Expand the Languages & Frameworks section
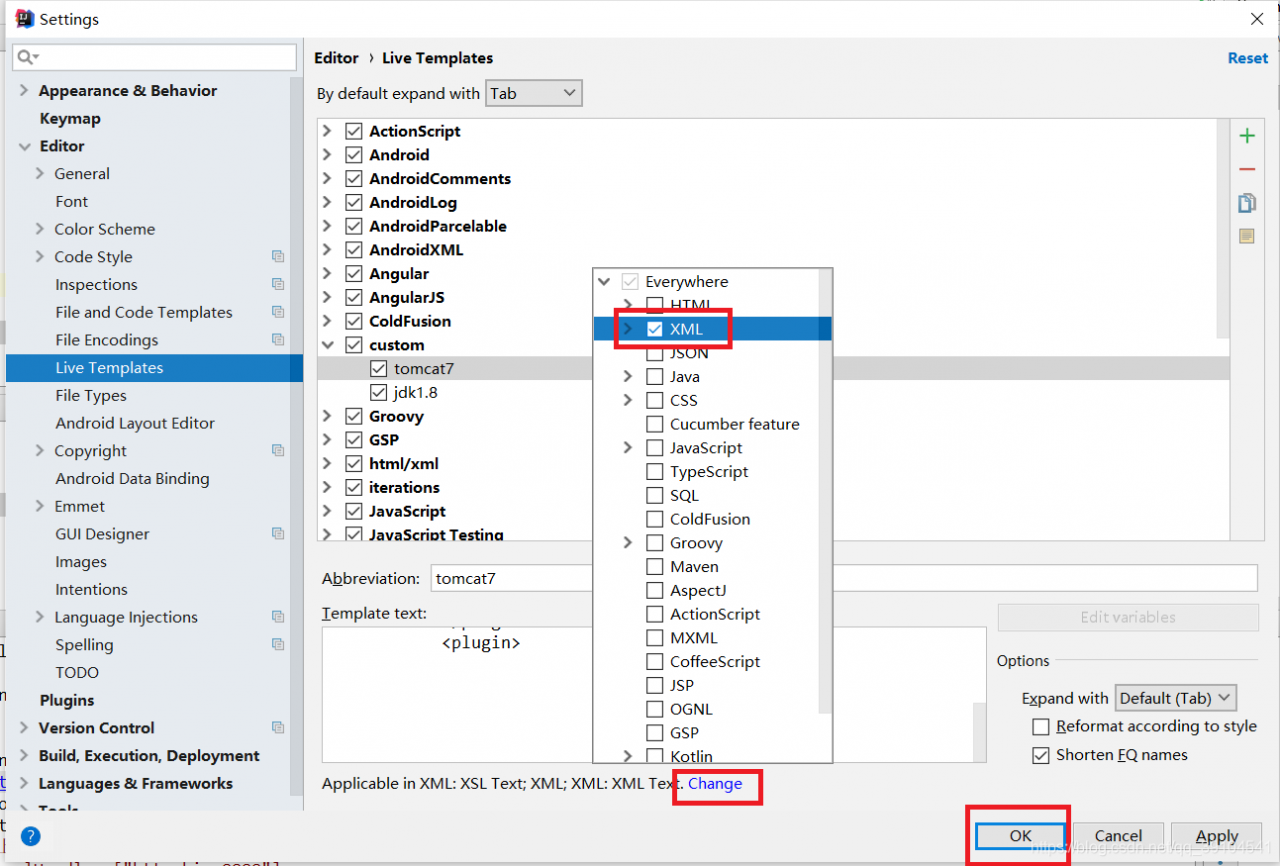The height and width of the screenshot is (866, 1280). tap(24, 784)
